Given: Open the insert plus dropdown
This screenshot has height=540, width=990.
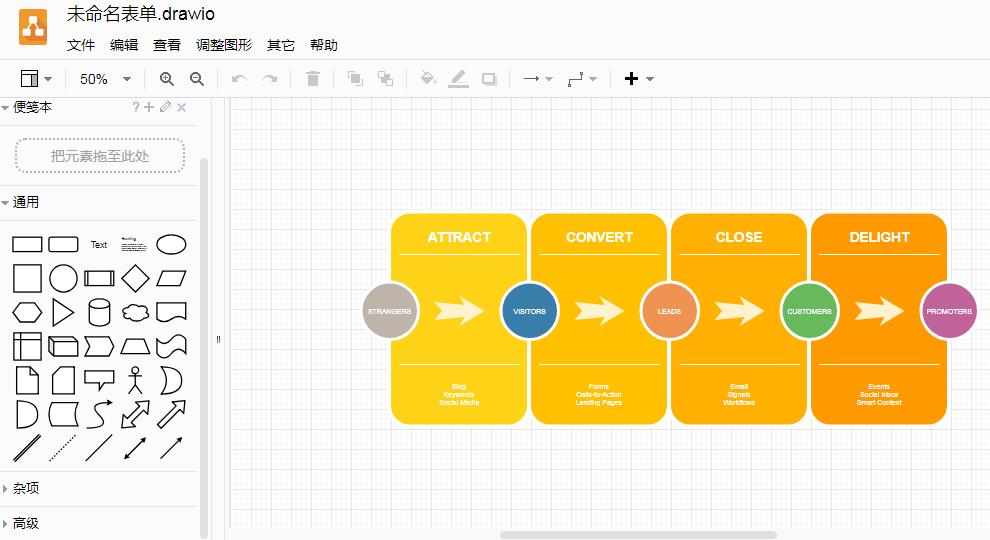Looking at the screenshot, I should (x=638, y=79).
